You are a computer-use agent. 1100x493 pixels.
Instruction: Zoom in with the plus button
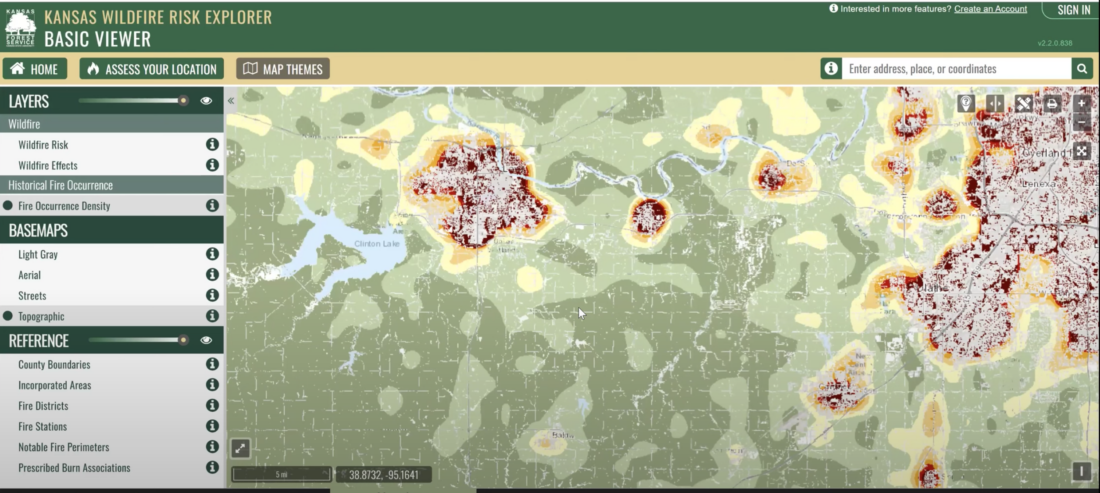tap(1082, 103)
